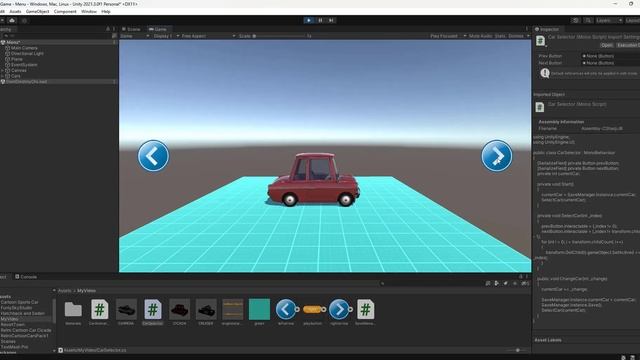Expand the Canvas object in Hierarchy
Image resolution: width=640 pixels, height=360 pixels.
[2, 70]
